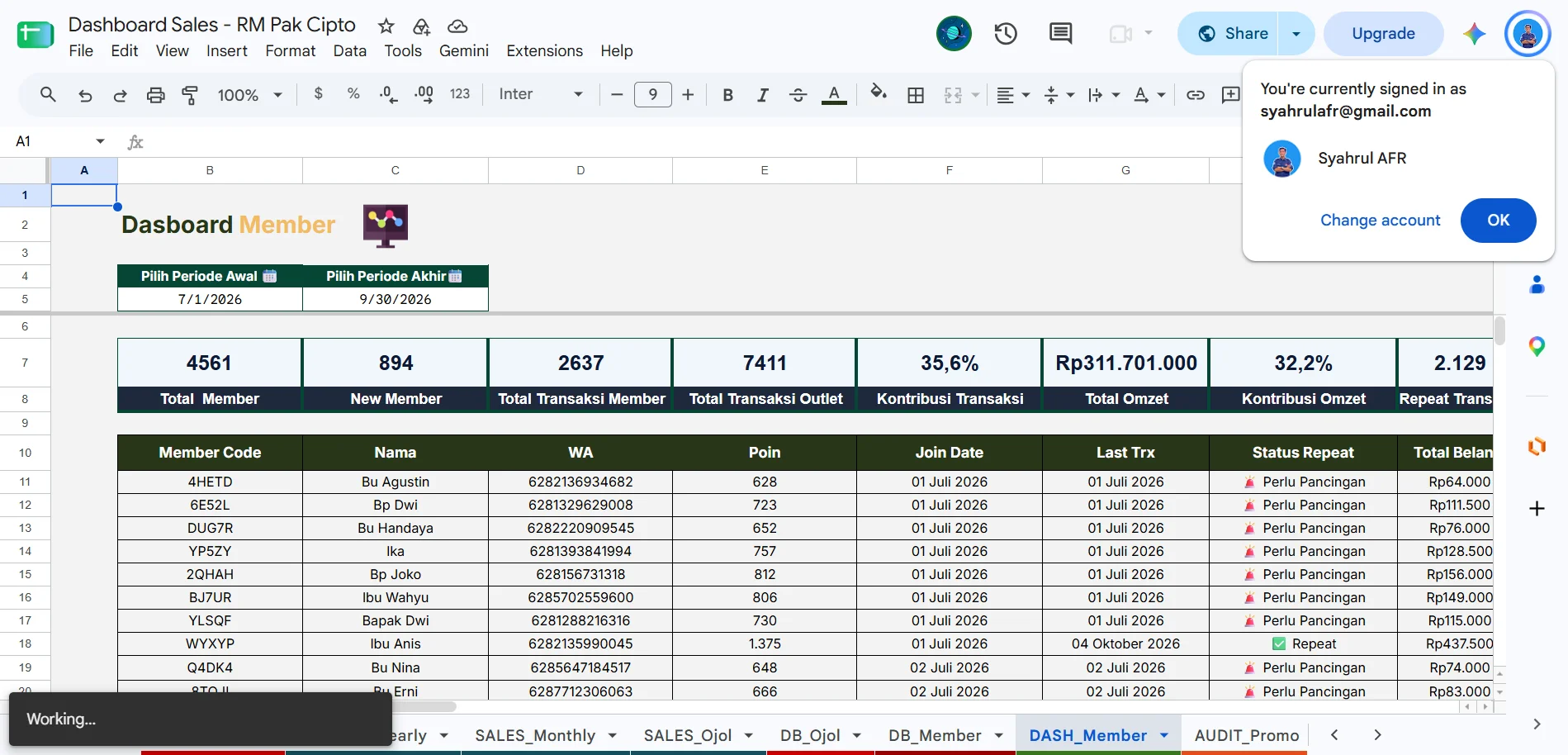Click the Upgrade button
Viewport: 1568px width, 755px height.
click(x=1383, y=34)
